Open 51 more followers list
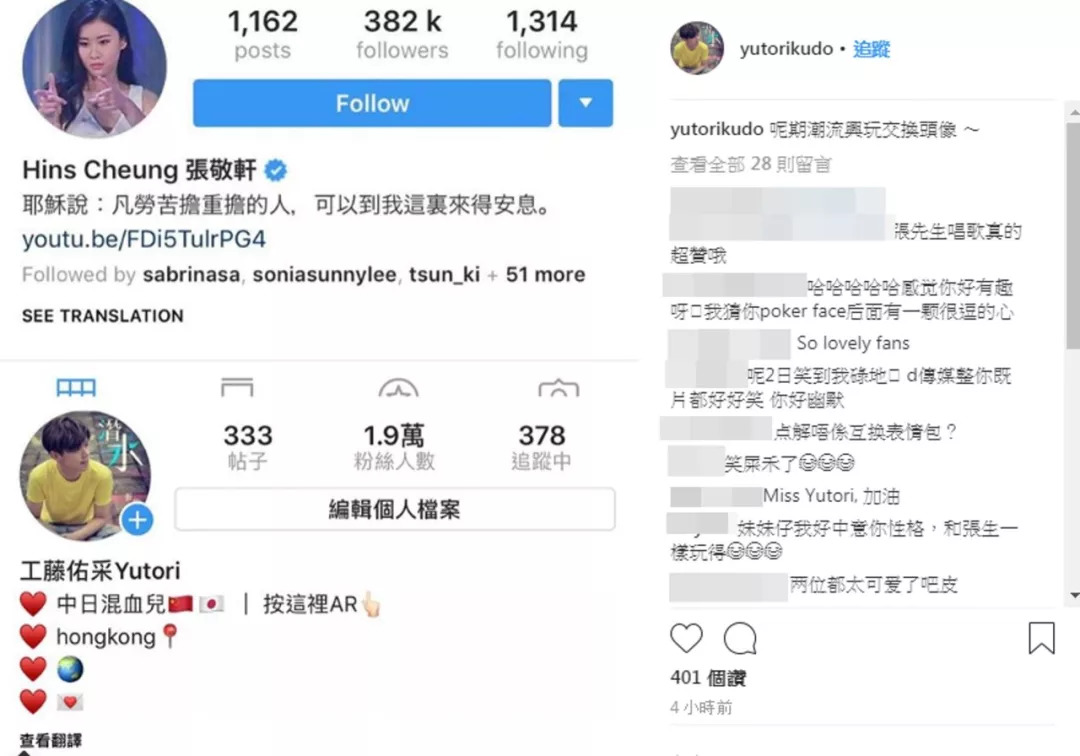 point(546,275)
